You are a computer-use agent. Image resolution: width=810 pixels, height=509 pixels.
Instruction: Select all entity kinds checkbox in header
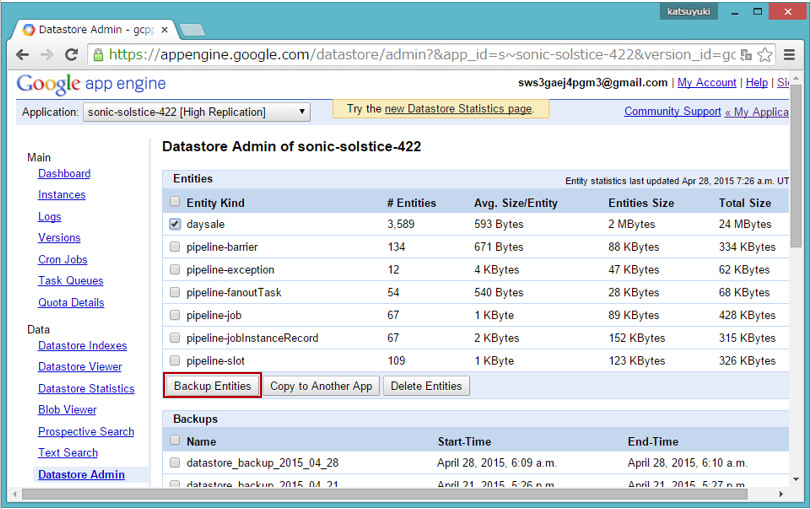pyautogui.click(x=175, y=202)
